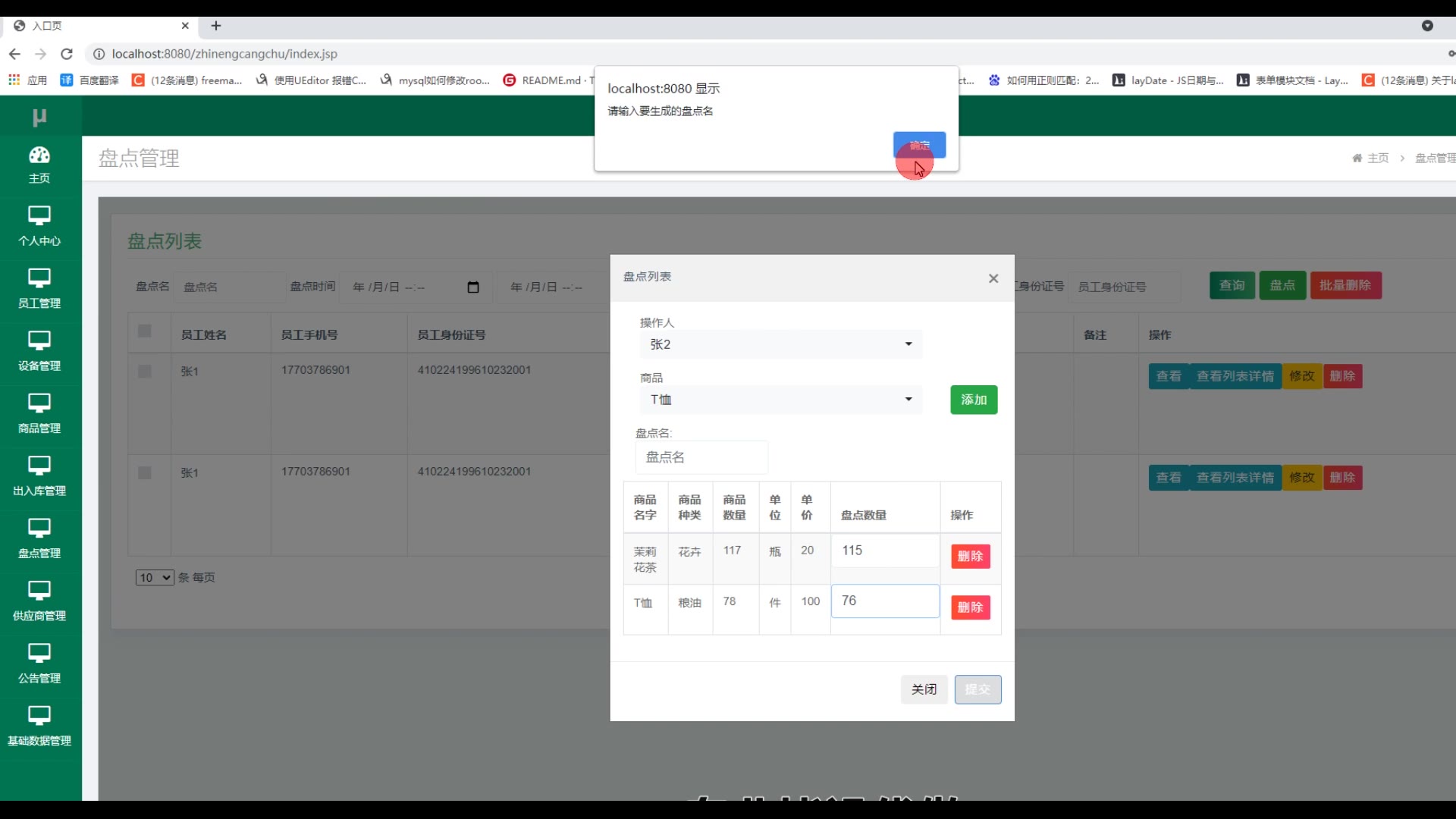This screenshot has width=1456, height=819.
Task: Open 设备管理 sidebar icon
Action: click(x=39, y=341)
